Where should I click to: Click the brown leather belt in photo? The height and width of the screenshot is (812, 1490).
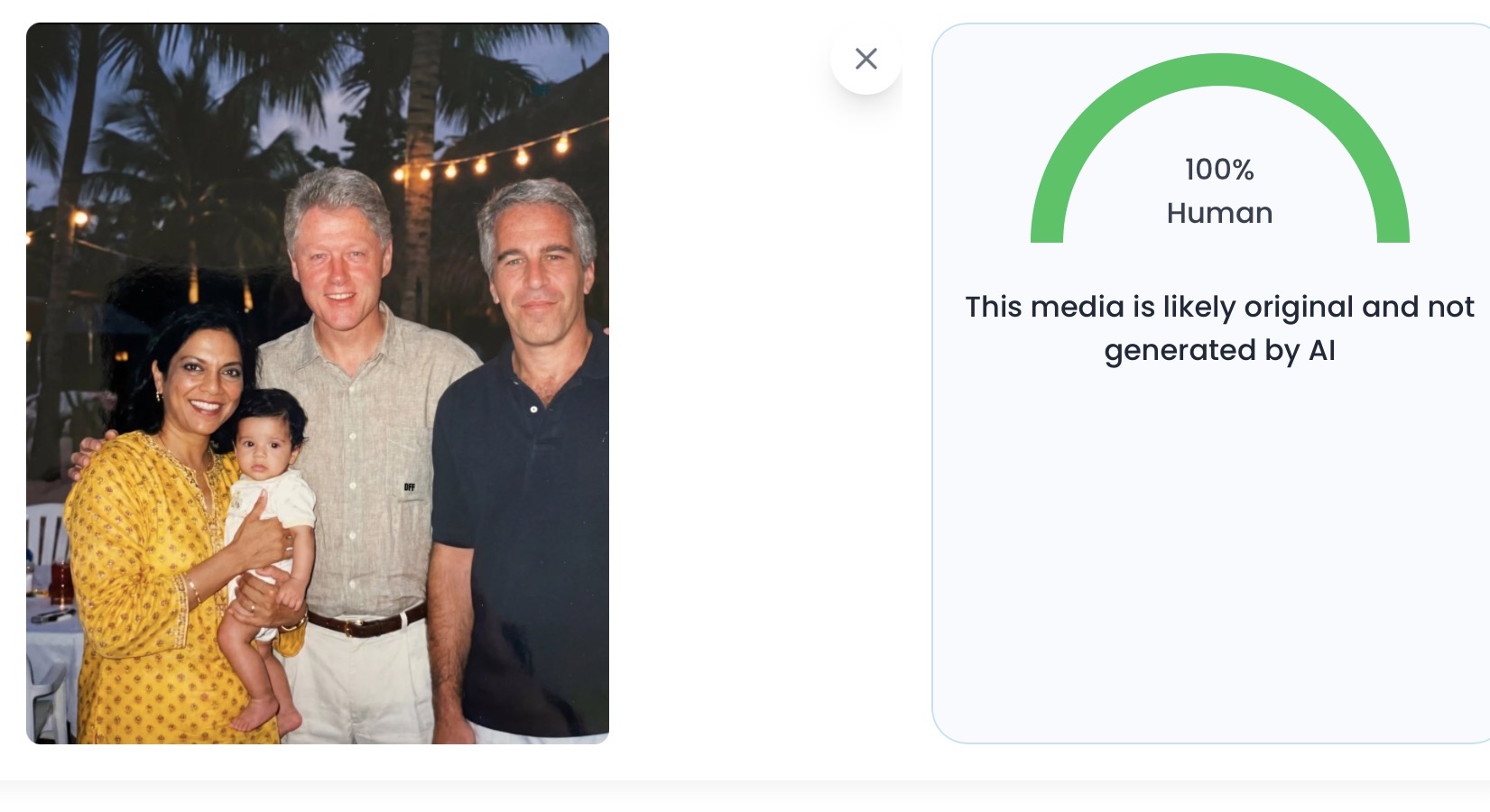366,623
